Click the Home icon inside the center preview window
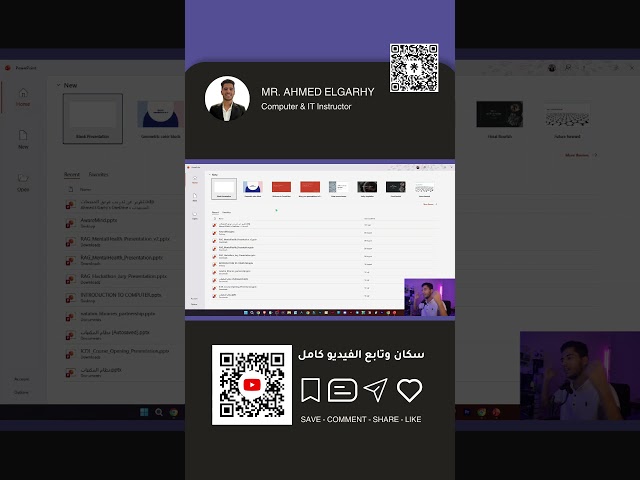Screen dimensions: 640x480 pos(195,178)
